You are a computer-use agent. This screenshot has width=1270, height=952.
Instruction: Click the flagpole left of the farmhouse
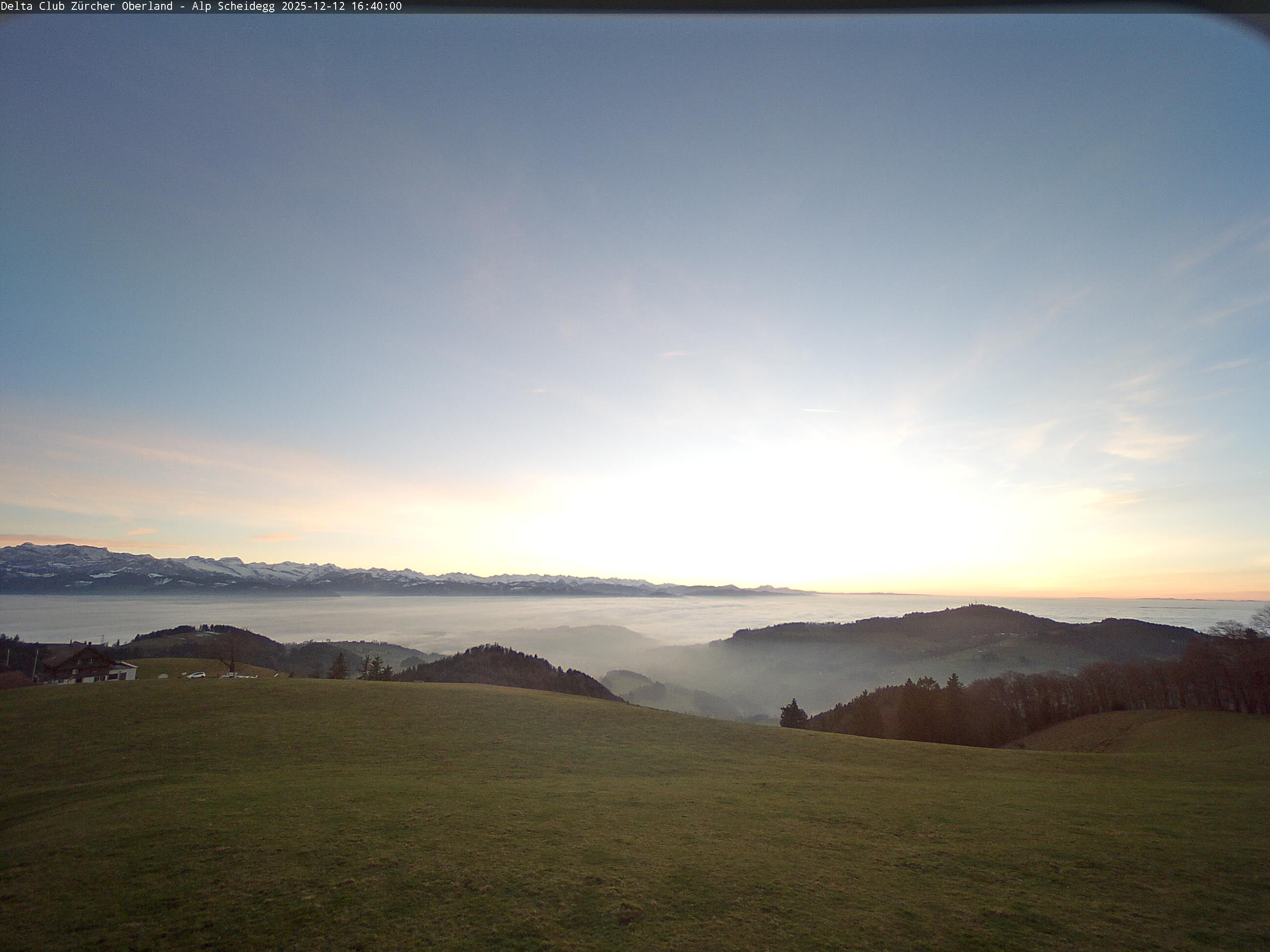36,665
